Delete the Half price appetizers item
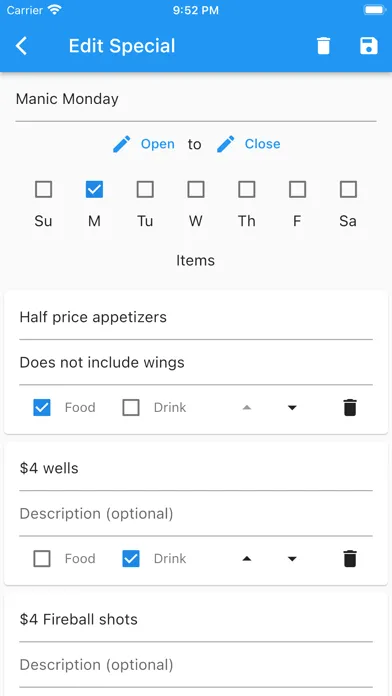Screen dimensions: 392x696 click(350, 407)
